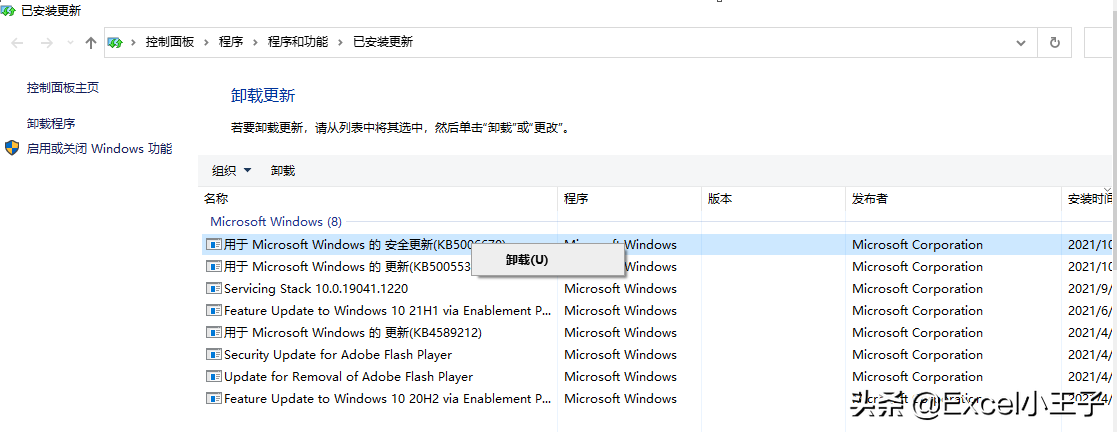Viewport: 1117px width, 432px height.
Task: Sort by the 版本 column header
Action: tap(719, 199)
